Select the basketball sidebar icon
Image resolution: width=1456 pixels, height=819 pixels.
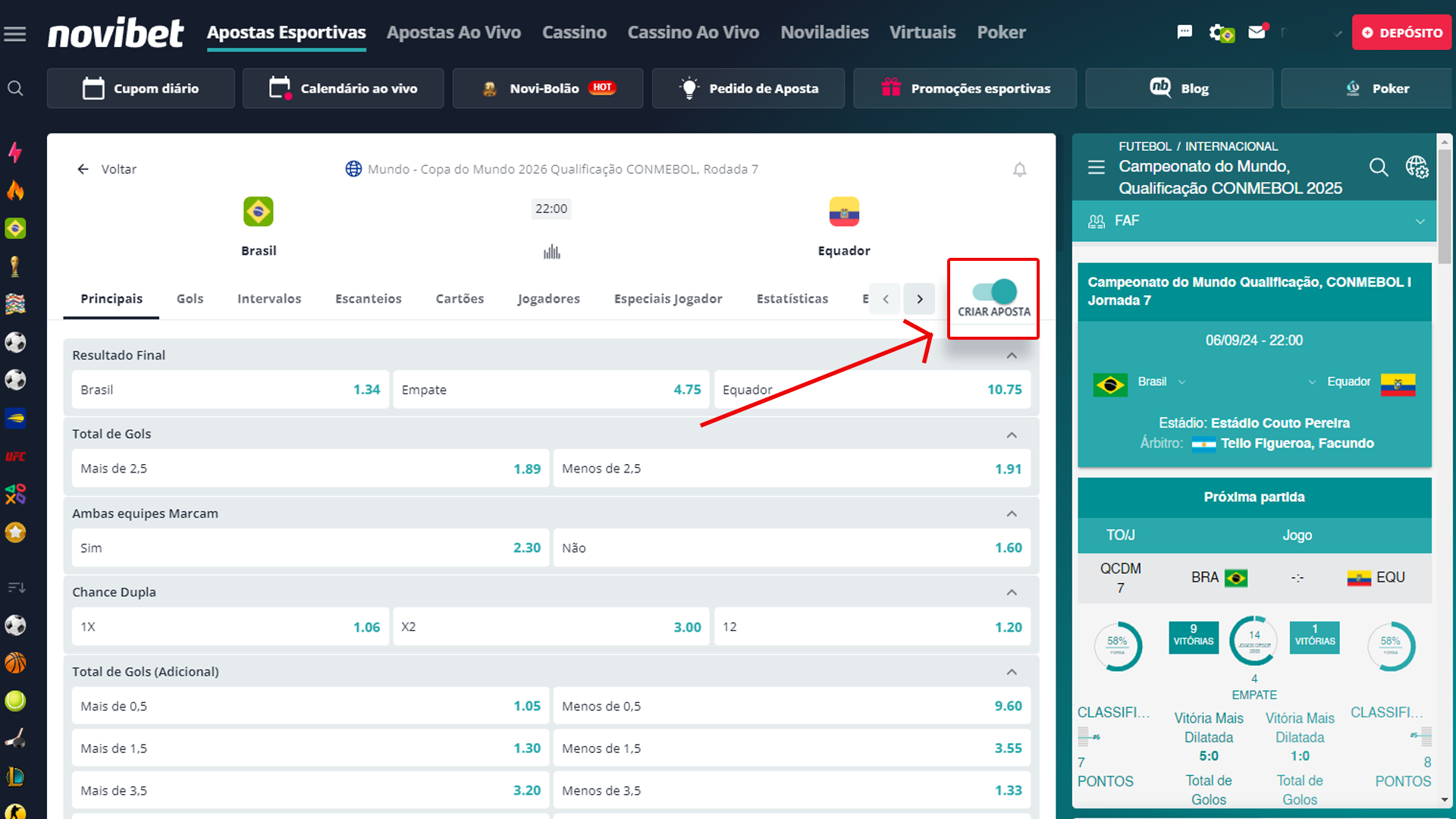coord(15,663)
